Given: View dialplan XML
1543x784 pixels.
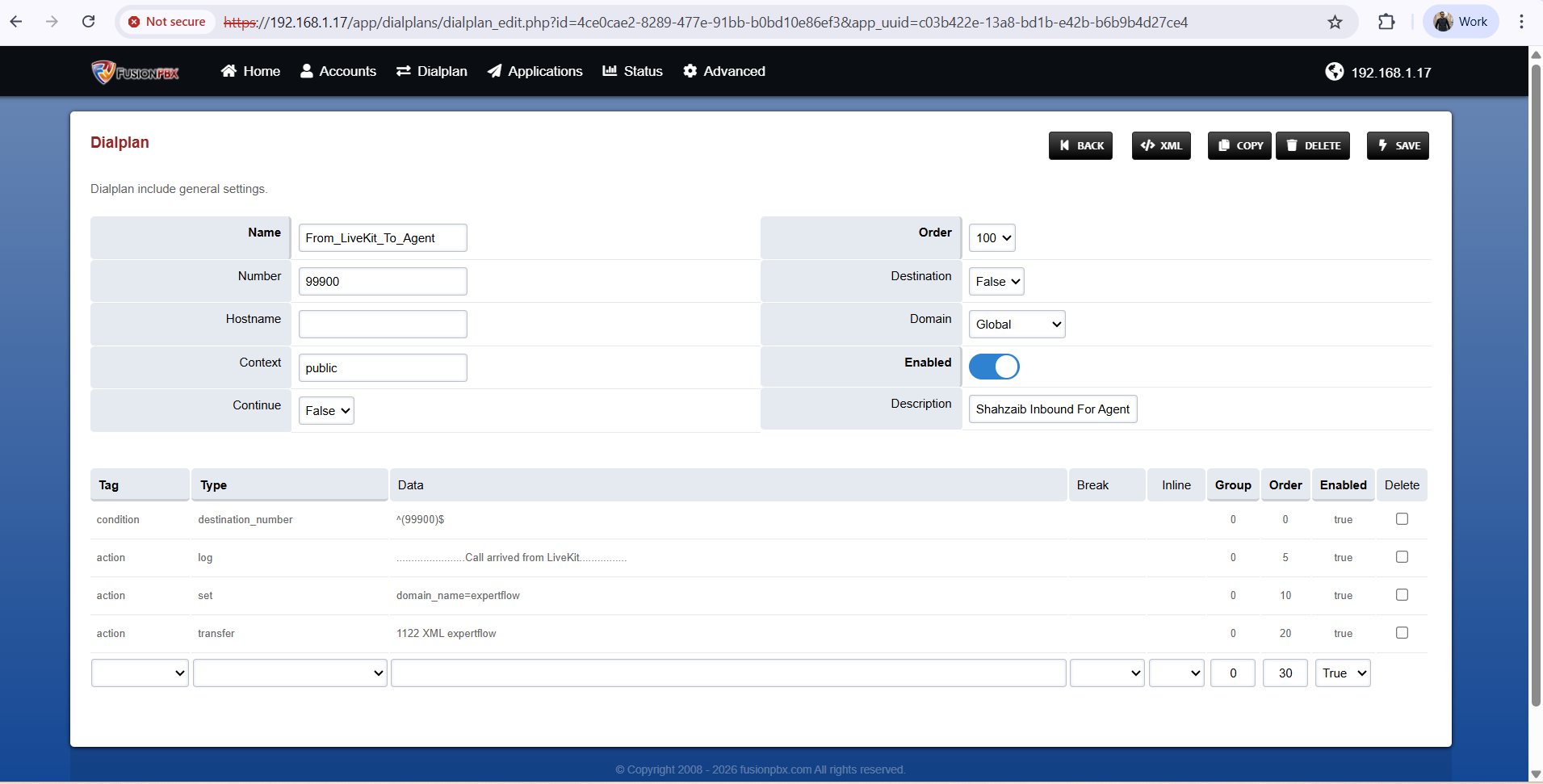Looking at the screenshot, I should tap(1161, 146).
